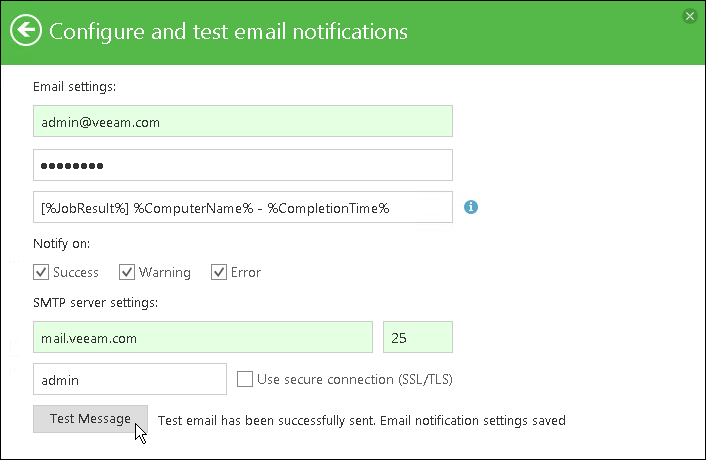Click the port number 25 field
Viewport: 706px width, 460px height.
tap(418, 338)
